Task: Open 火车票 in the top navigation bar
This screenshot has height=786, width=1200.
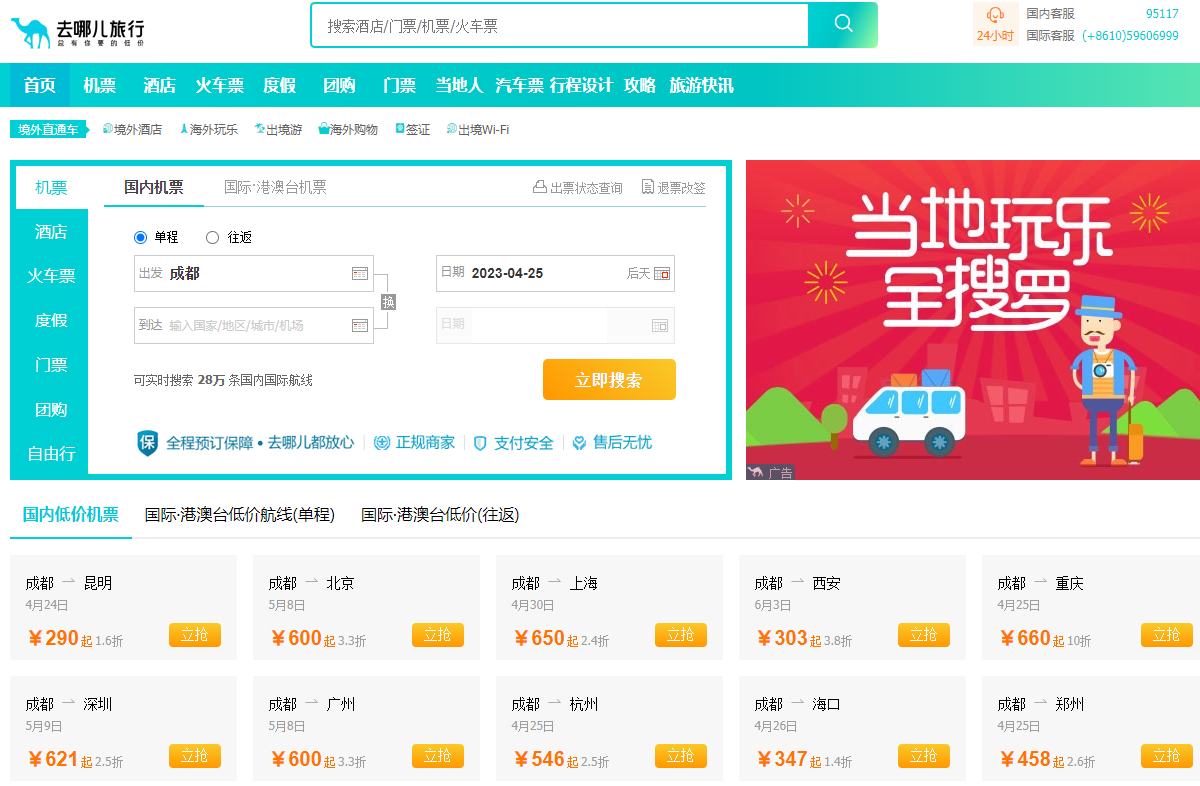Action: [219, 85]
